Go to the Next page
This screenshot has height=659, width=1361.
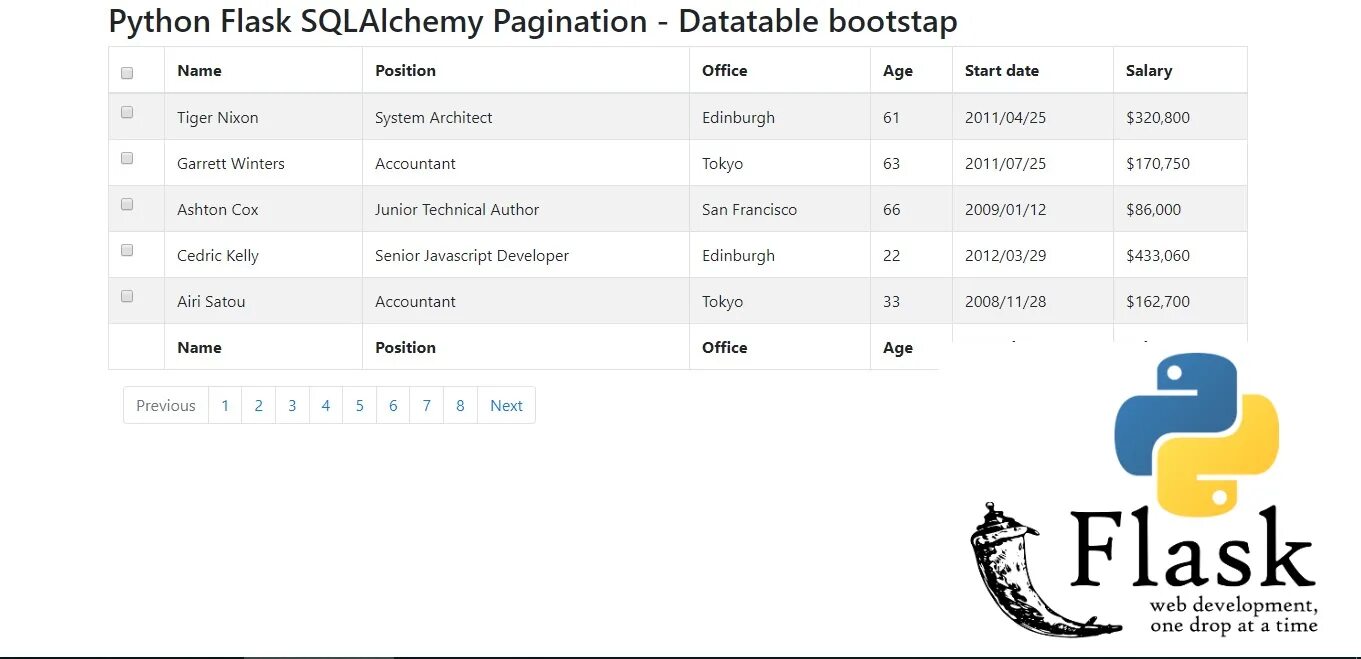tap(506, 405)
